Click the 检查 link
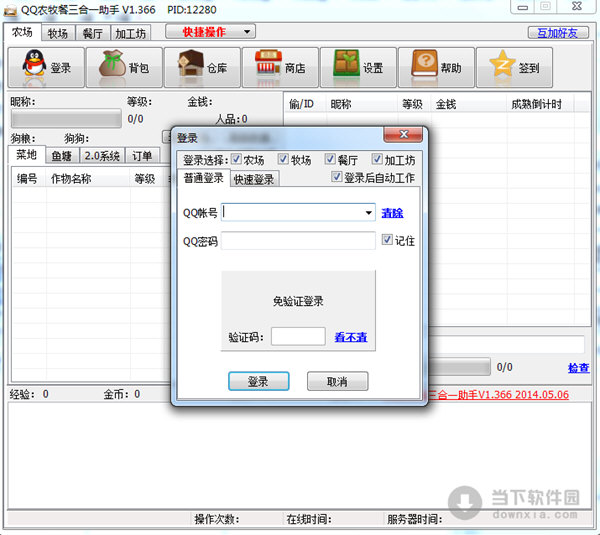Image resolution: width=600 pixels, height=535 pixels. coord(579,368)
